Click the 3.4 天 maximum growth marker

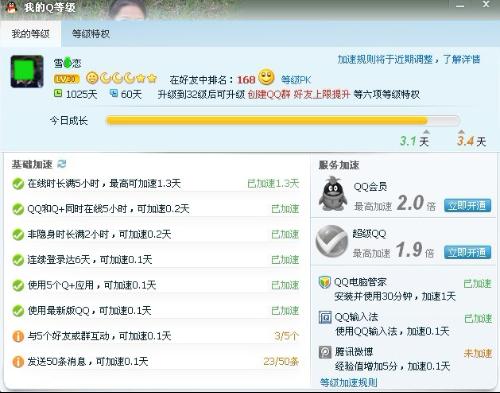(471, 141)
